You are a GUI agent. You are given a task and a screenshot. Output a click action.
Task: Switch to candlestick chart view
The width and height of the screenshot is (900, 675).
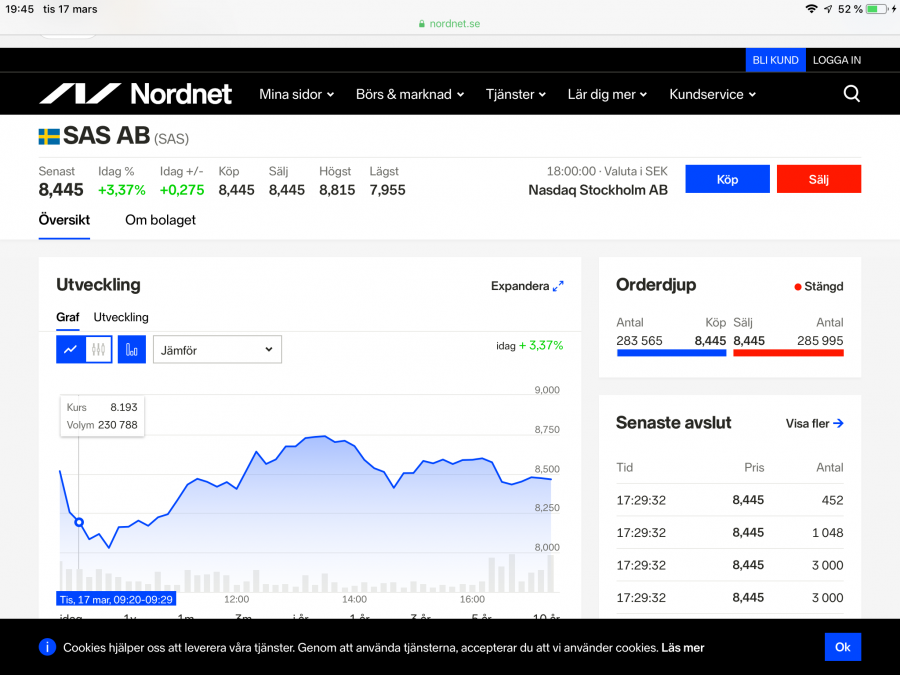tap(98, 349)
